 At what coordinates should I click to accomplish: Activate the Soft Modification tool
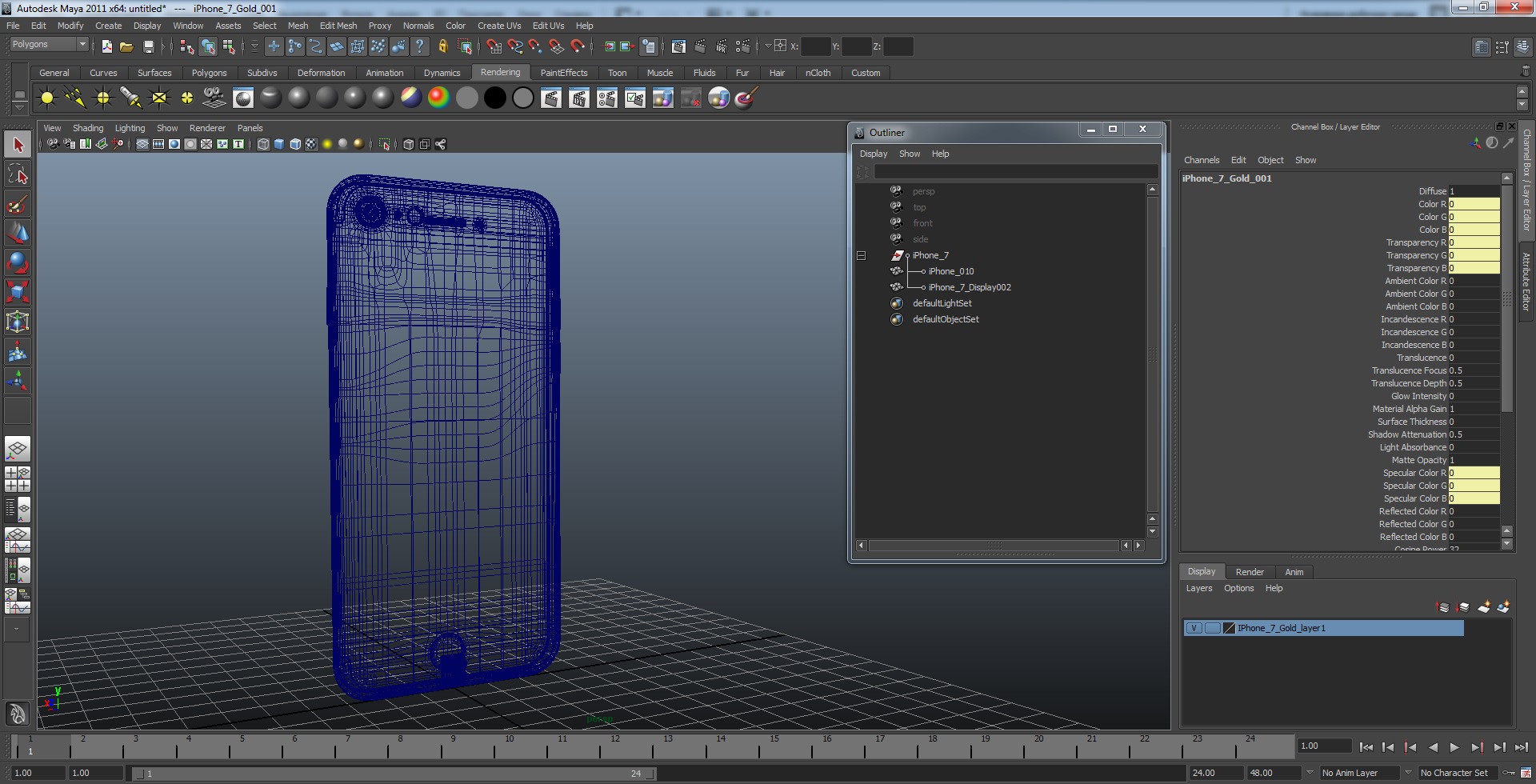(x=18, y=351)
